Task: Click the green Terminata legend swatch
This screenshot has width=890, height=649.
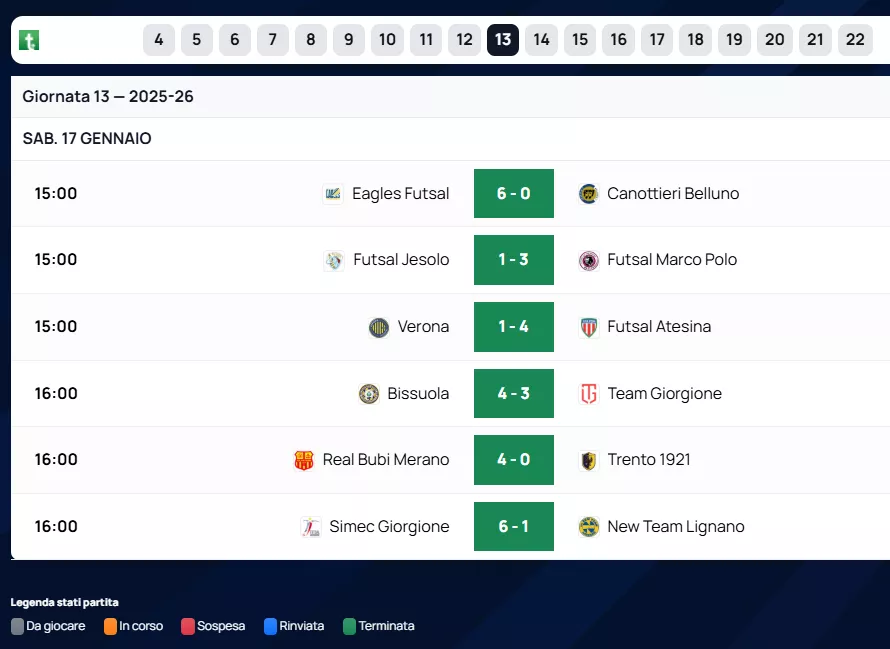Action: coord(349,627)
